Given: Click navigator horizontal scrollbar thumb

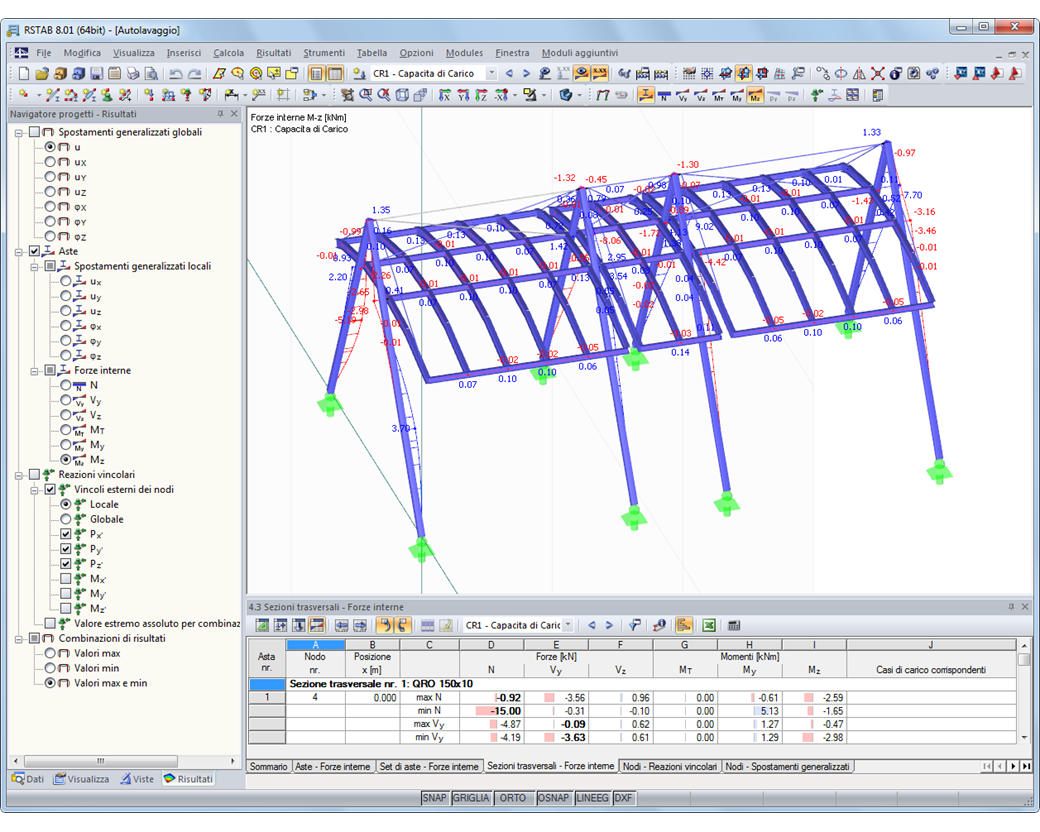Looking at the screenshot, I should pos(101,761).
